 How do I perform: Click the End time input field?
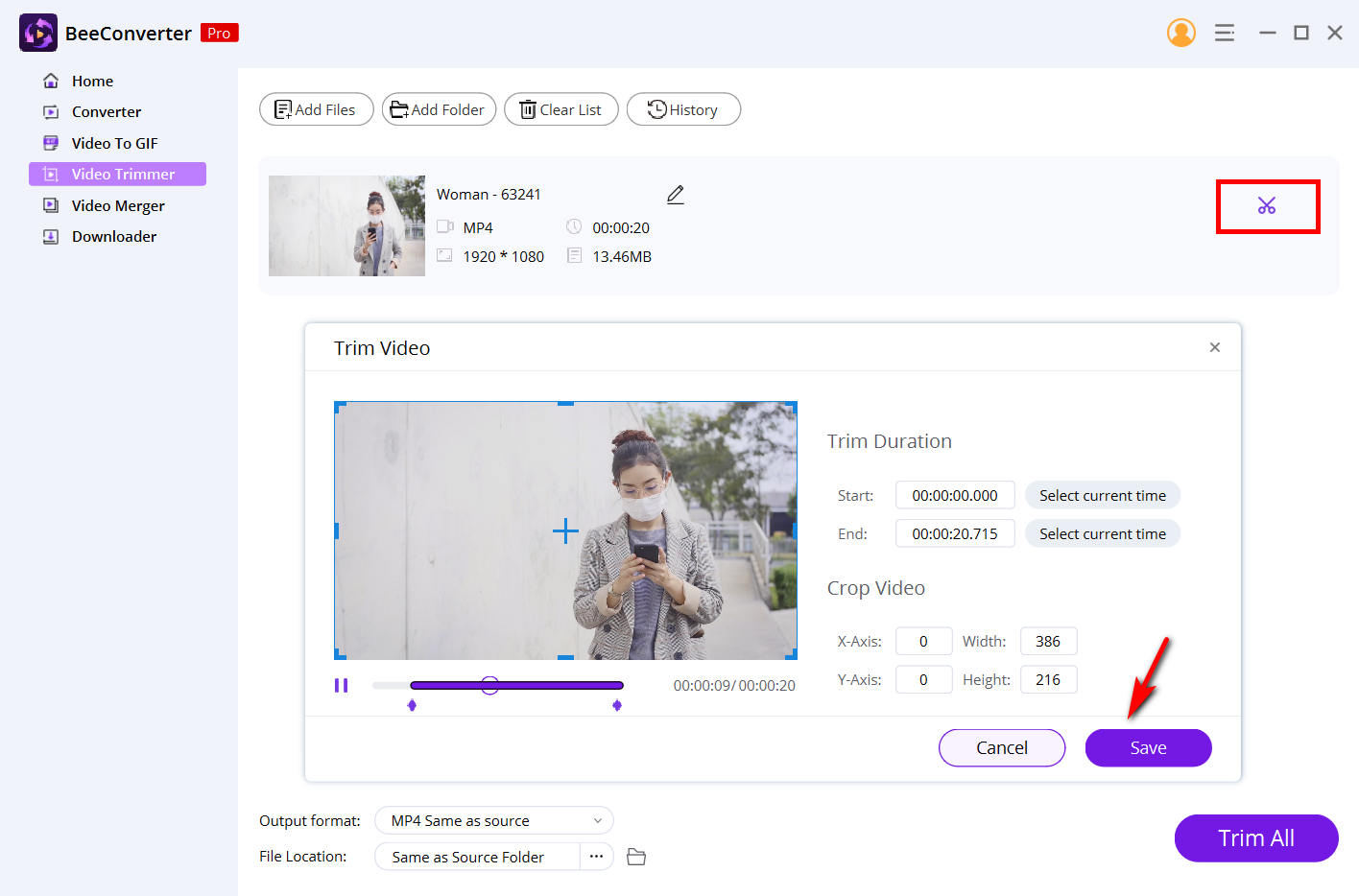pos(954,533)
